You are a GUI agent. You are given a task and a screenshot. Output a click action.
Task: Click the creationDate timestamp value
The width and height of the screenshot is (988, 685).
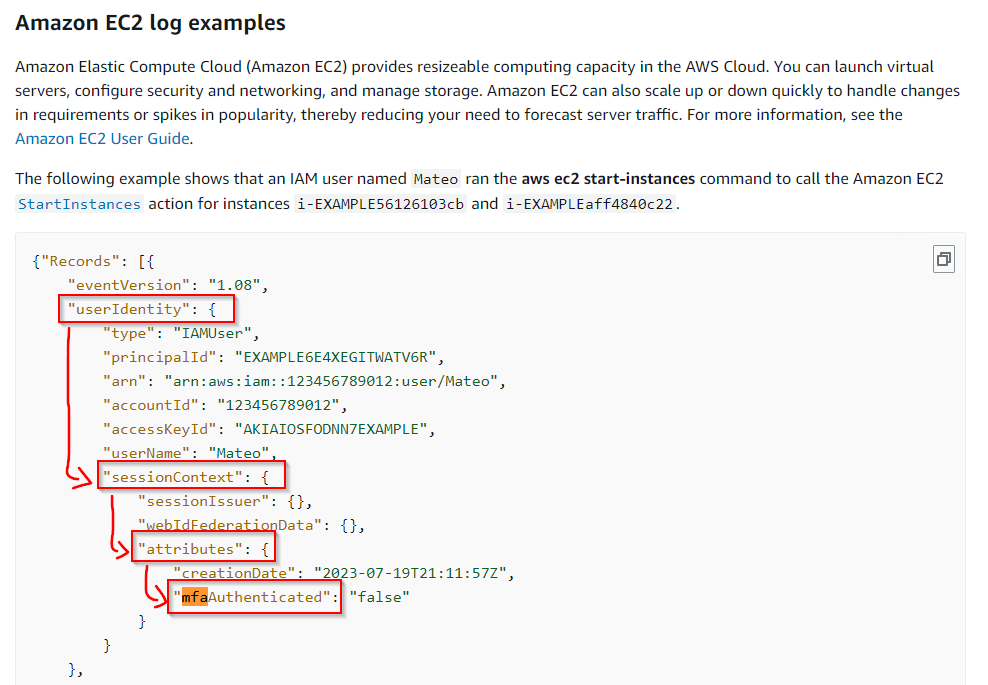click(413, 573)
